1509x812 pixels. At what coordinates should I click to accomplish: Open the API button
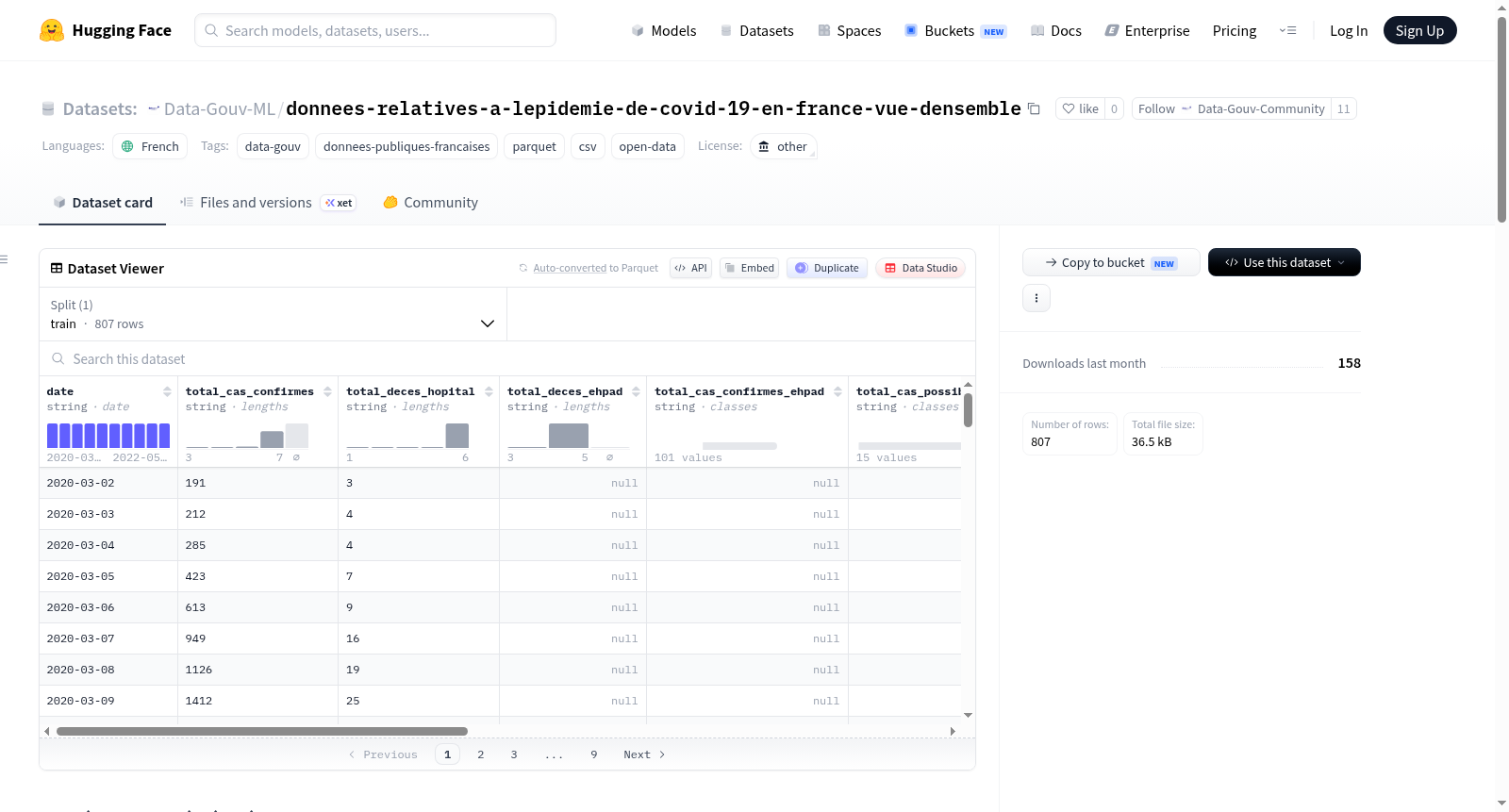click(690, 268)
